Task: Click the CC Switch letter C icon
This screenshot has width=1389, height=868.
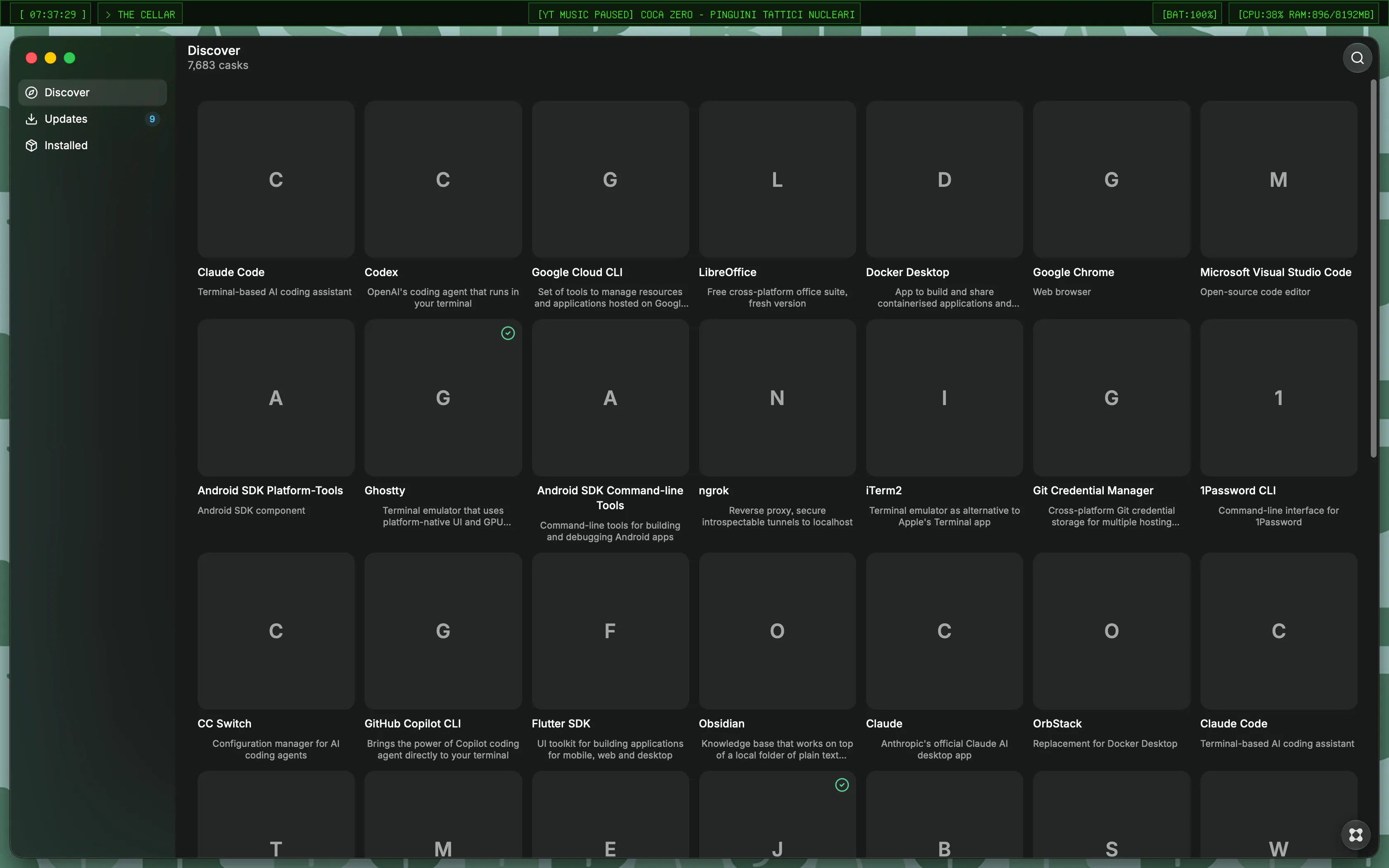Action: tap(275, 631)
